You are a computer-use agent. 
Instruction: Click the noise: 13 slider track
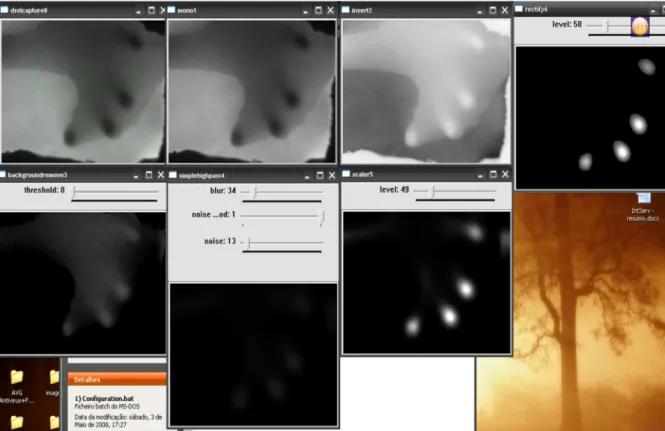[x=282, y=243]
